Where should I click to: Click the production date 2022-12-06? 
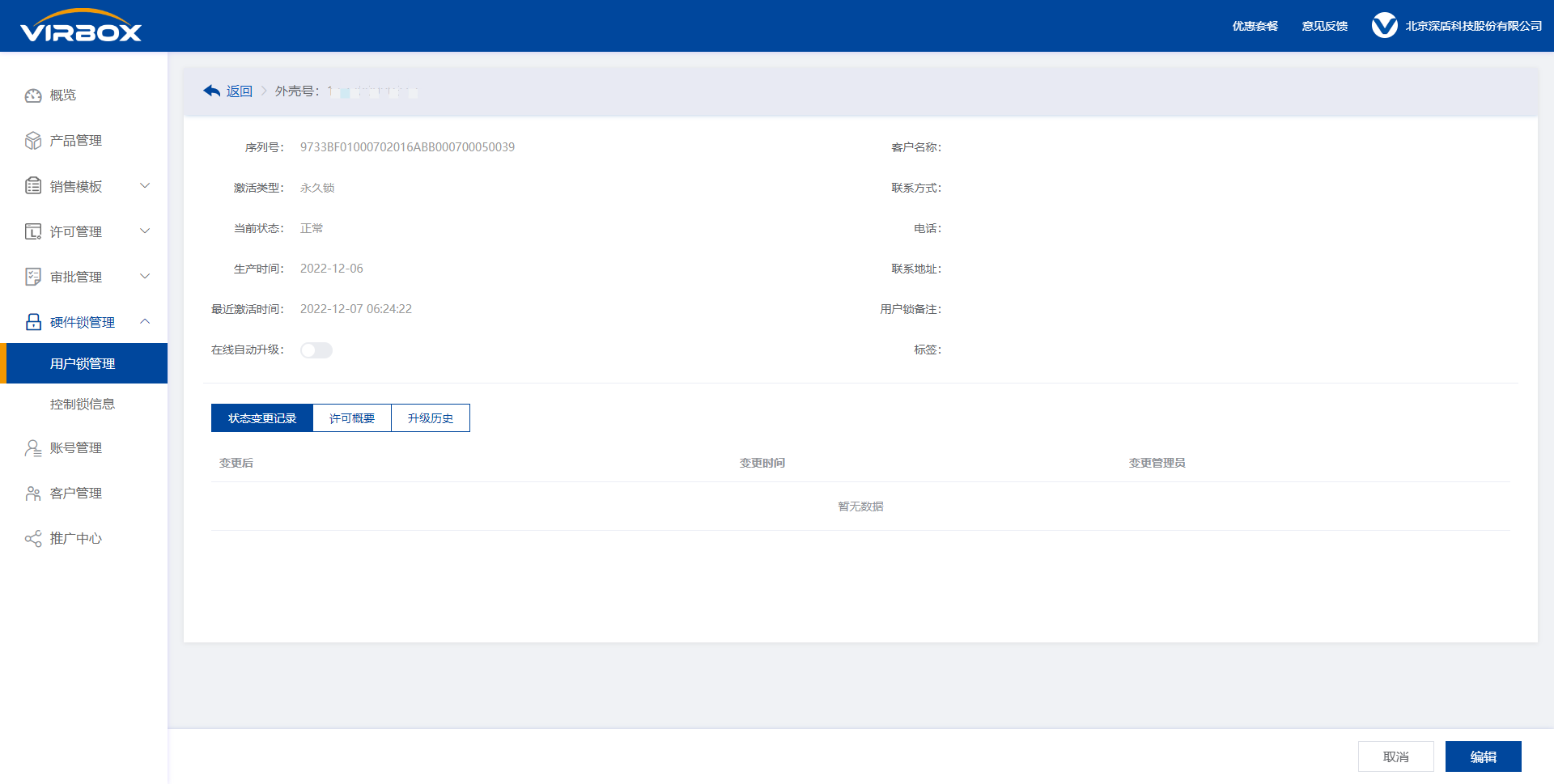point(332,269)
